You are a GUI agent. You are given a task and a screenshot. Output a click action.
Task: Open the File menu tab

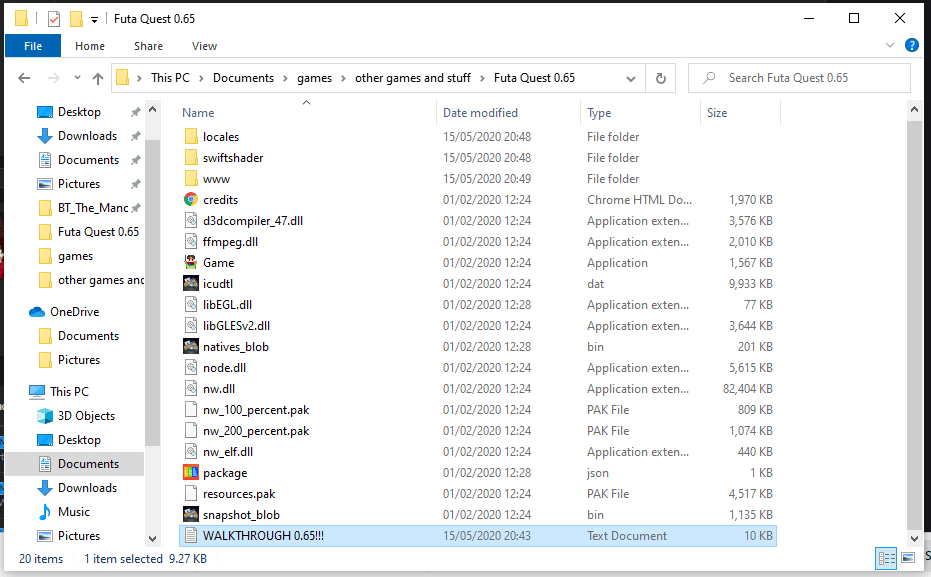[33, 46]
